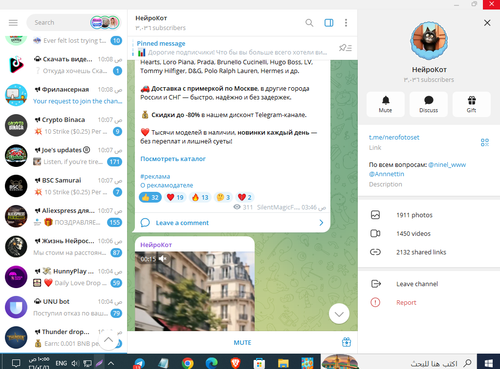Play the НейроКот building video
Screen dimensions: 500x369
pos(195,291)
